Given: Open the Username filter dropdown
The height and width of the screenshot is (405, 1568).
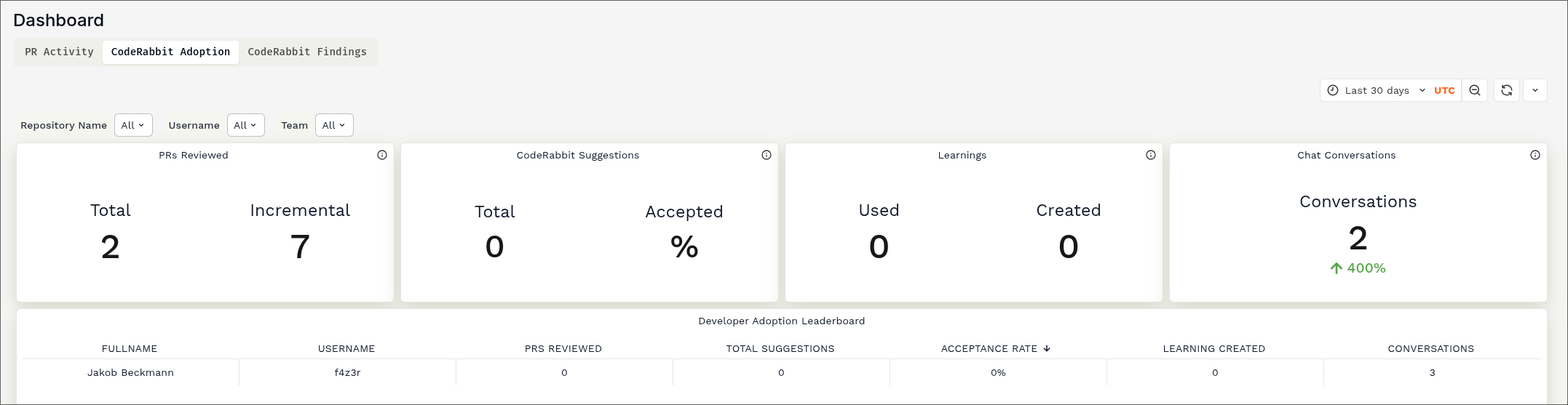Looking at the screenshot, I should tap(245, 125).
